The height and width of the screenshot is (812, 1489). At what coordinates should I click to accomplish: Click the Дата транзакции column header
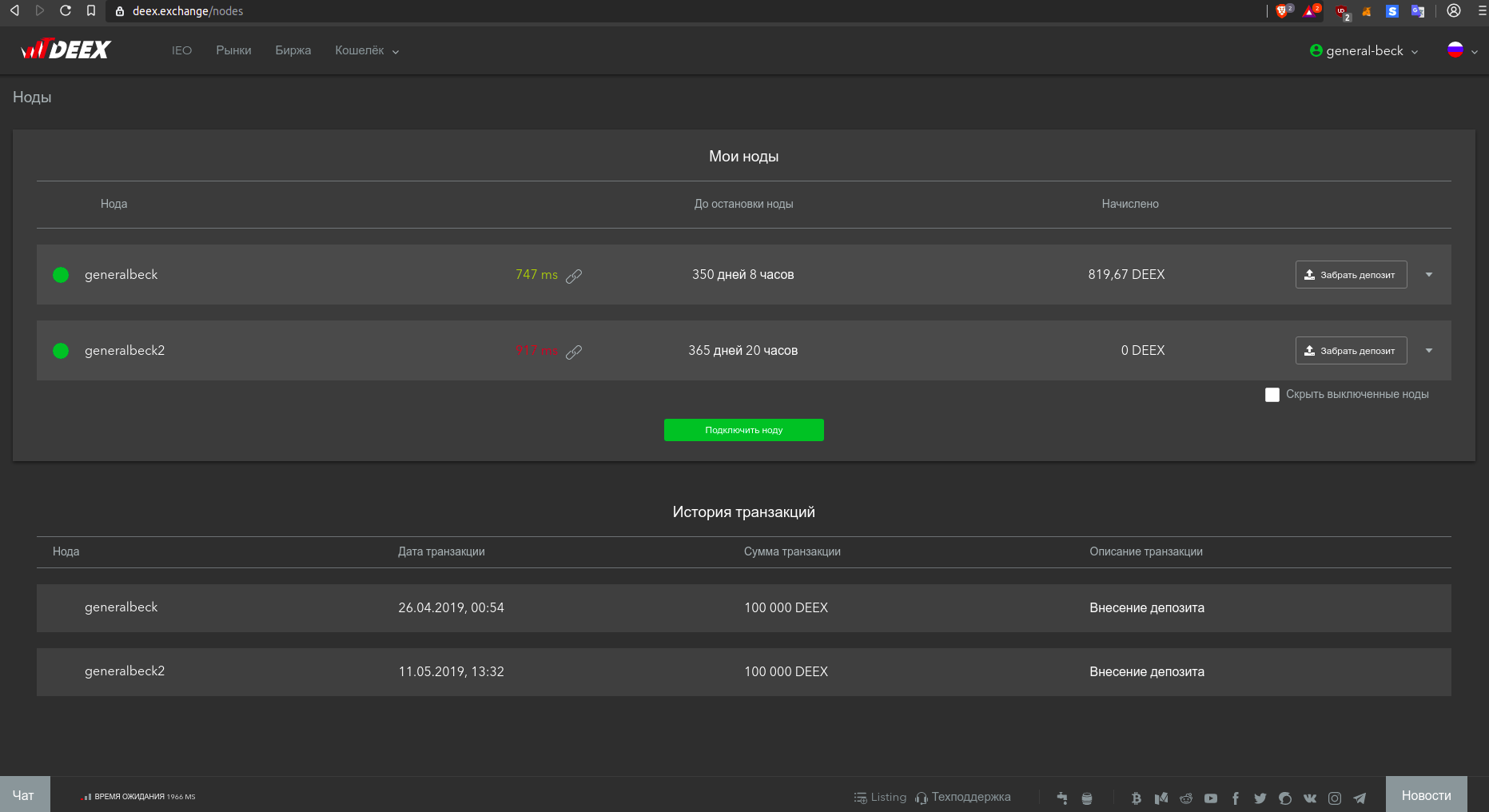pos(441,551)
